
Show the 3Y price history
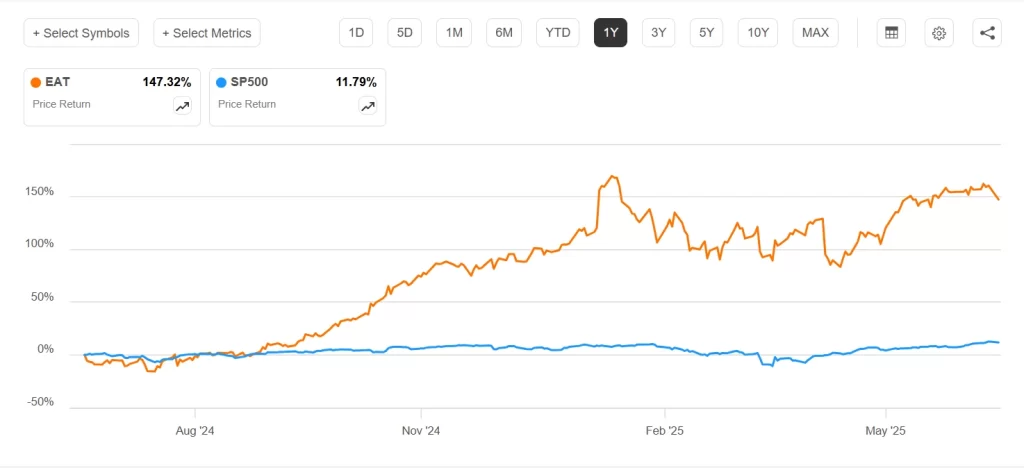[x=658, y=33]
